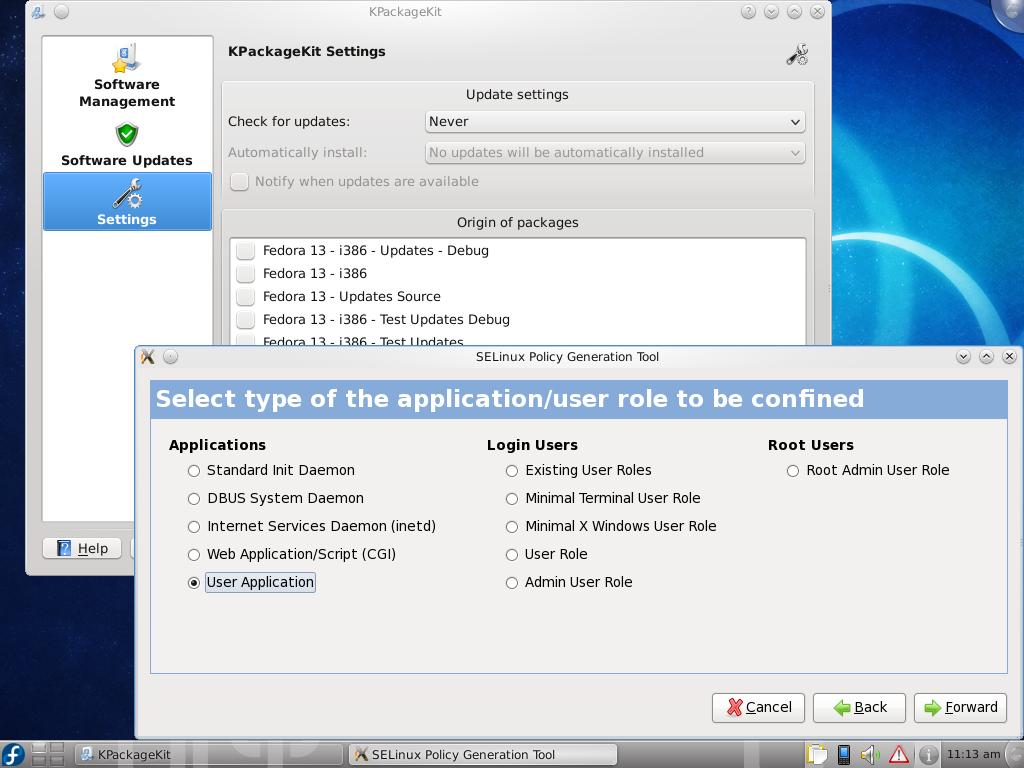1024x768 pixels.
Task: Enable Fedora 13 - Updates Source checkbox
Action: click(246, 296)
